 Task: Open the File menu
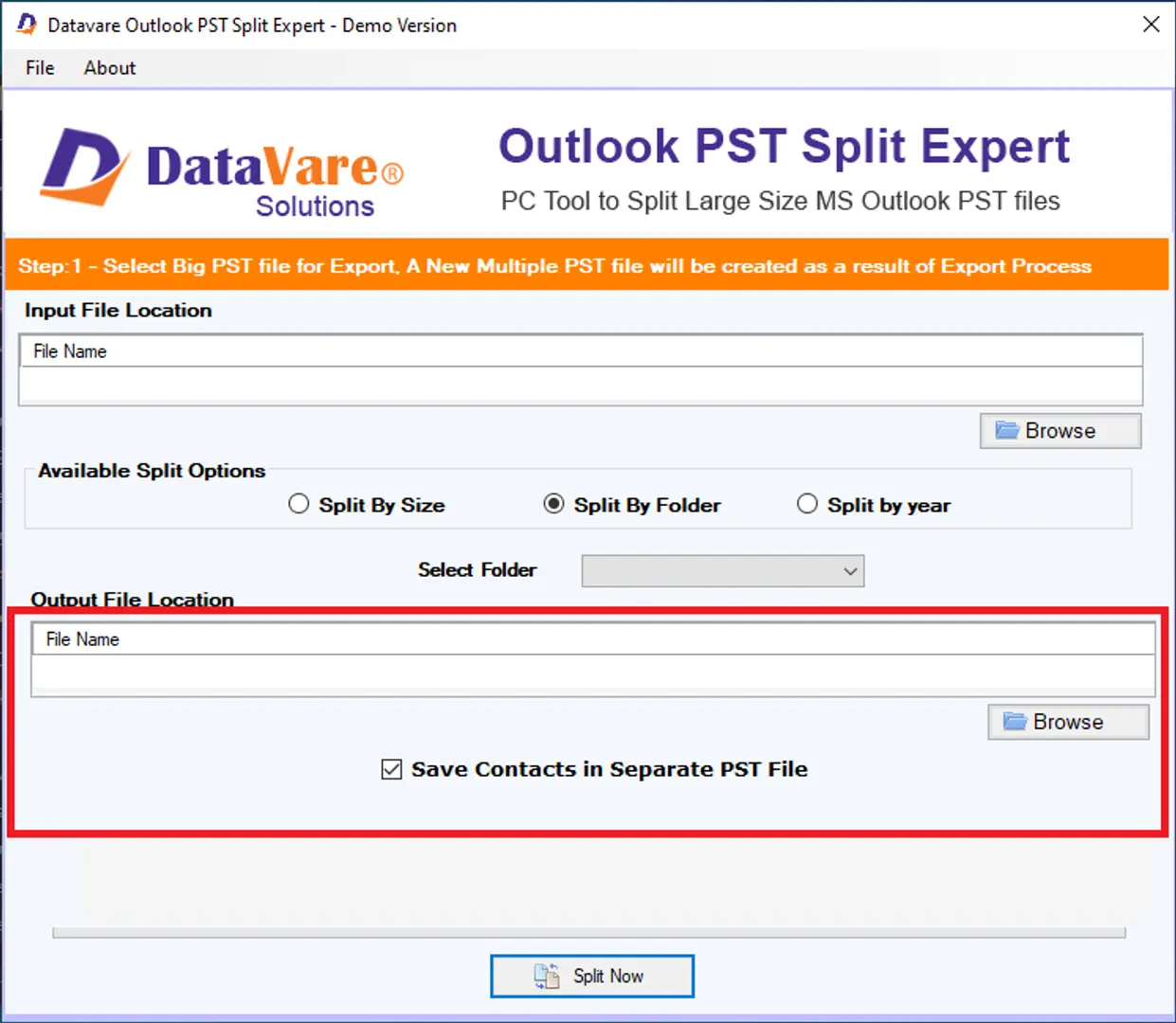(40, 68)
